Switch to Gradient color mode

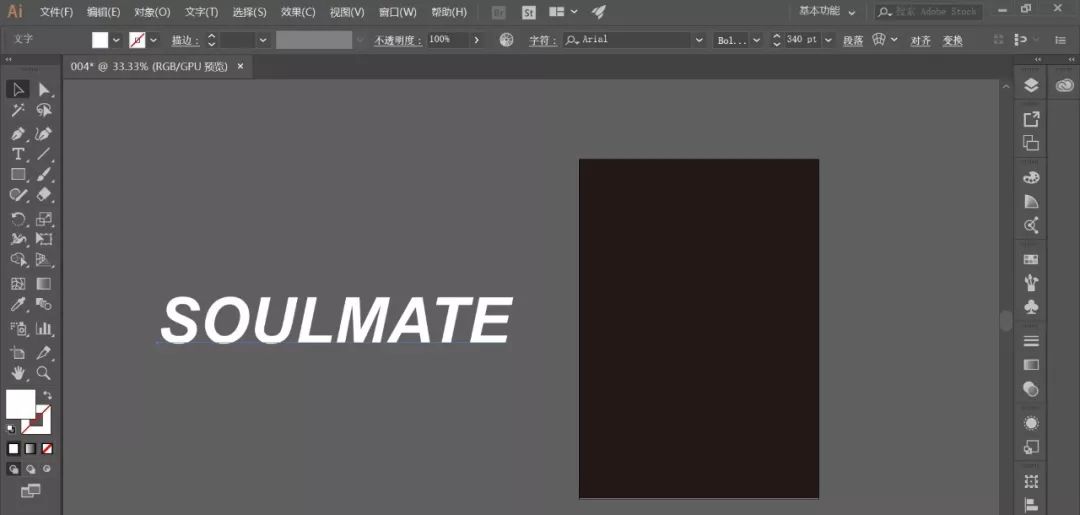point(30,449)
